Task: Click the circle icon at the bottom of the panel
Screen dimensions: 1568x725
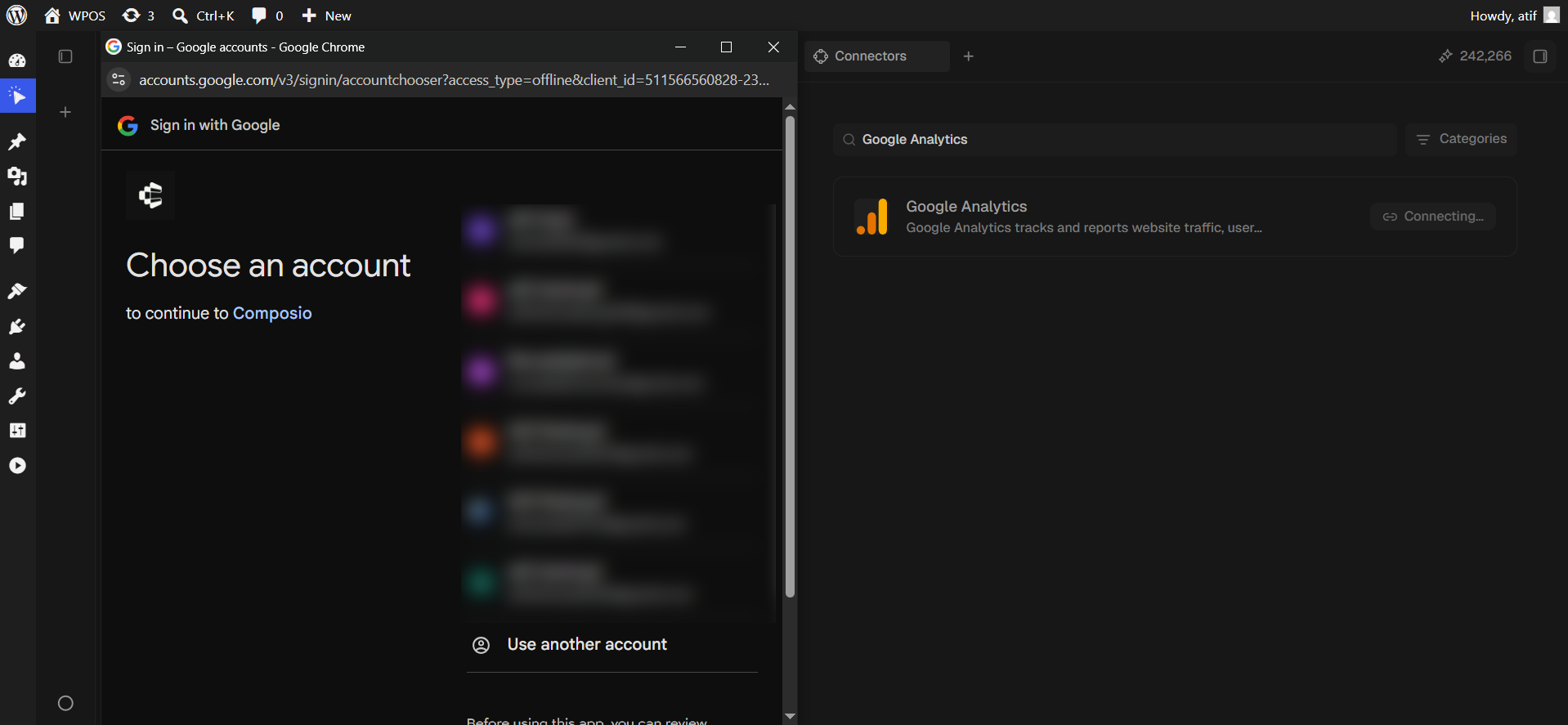Action: 65,703
